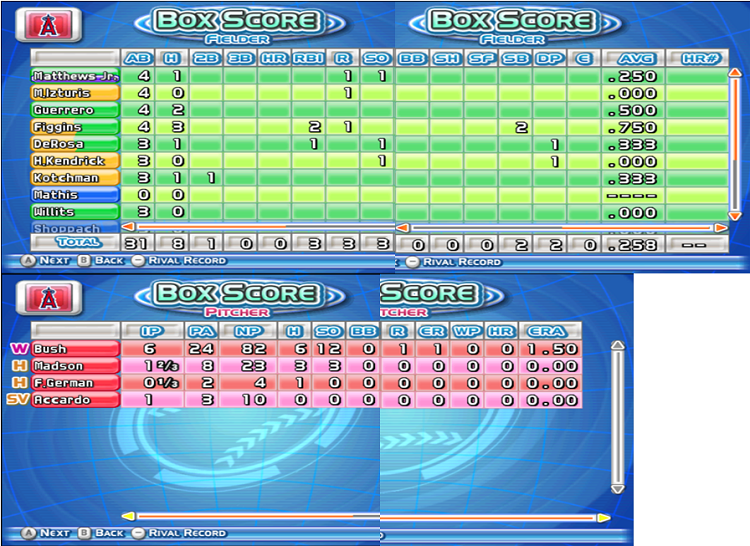Screen dimensions: 750x546
Task: Click the up arrow of the fielder list's vertical scrollbar
Action: (735, 73)
